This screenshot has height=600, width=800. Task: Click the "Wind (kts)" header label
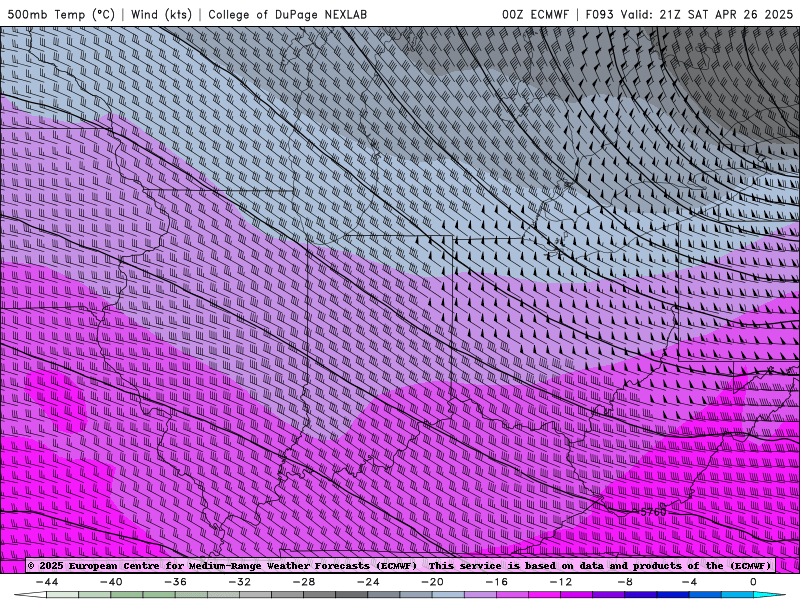[161, 14]
